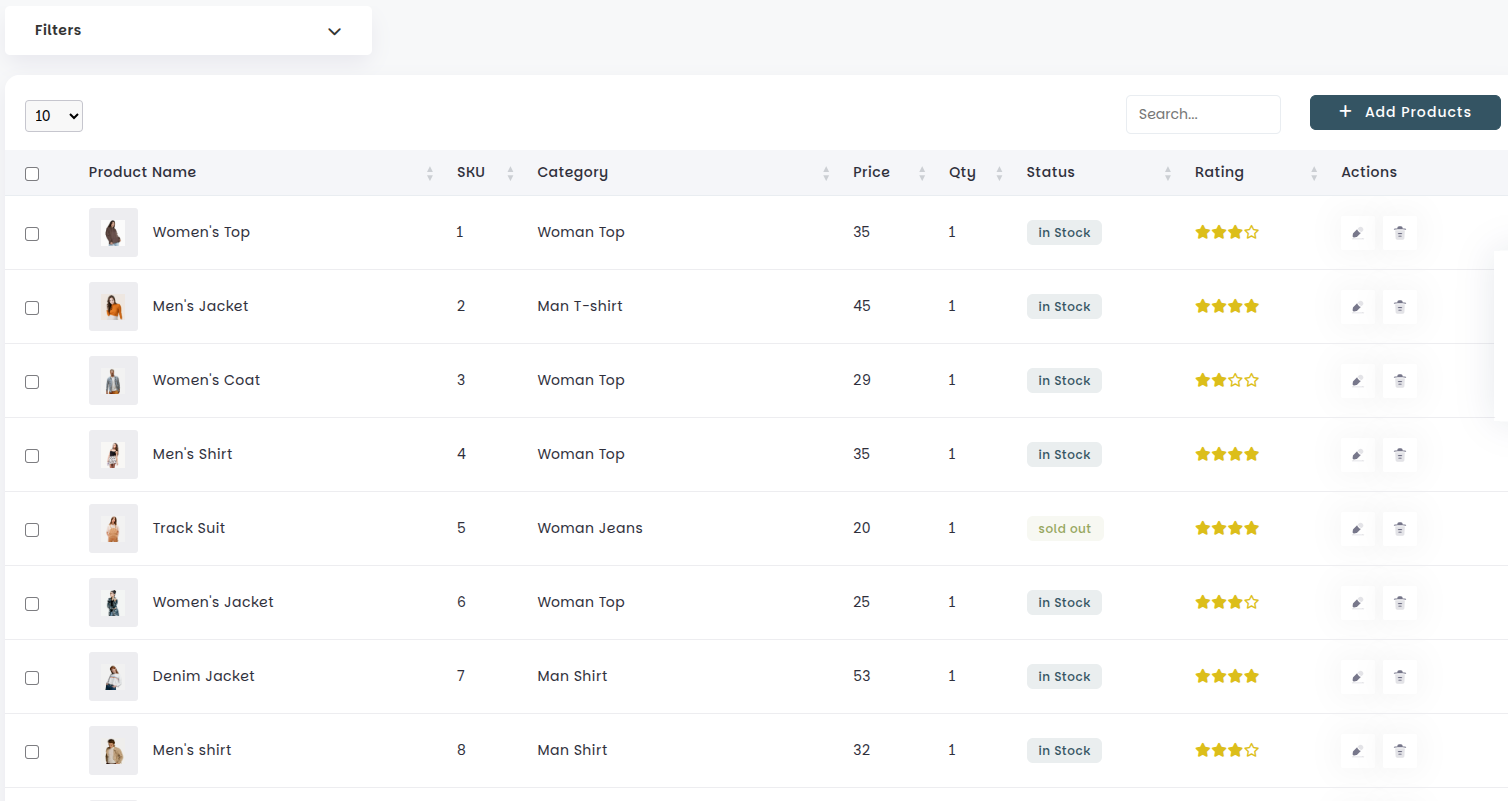Open the rows-per-page dropdown showing 10
The height and width of the screenshot is (801, 1508).
click(x=53, y=115)
